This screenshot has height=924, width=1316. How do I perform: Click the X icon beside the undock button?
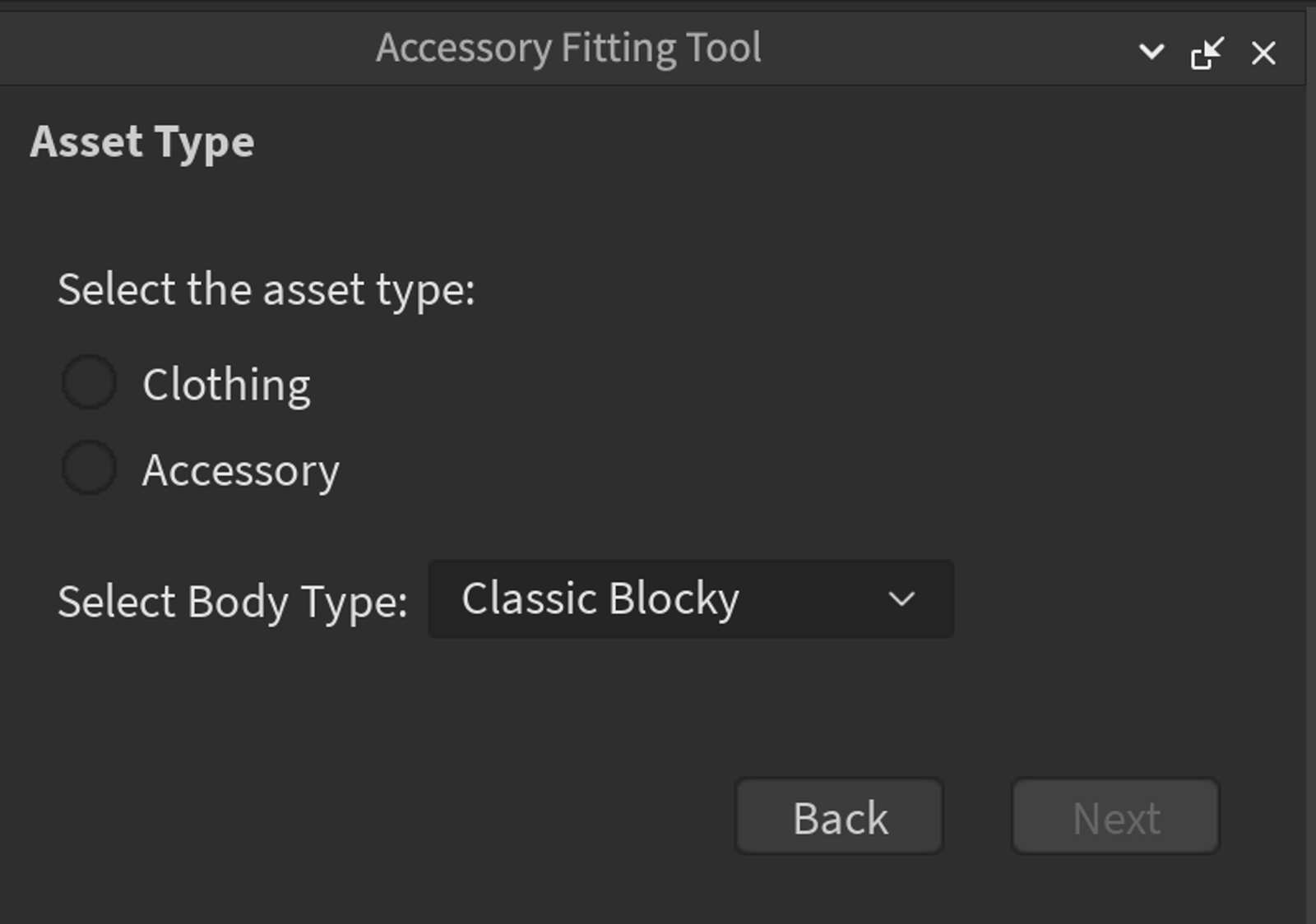tap(1263, 53)
